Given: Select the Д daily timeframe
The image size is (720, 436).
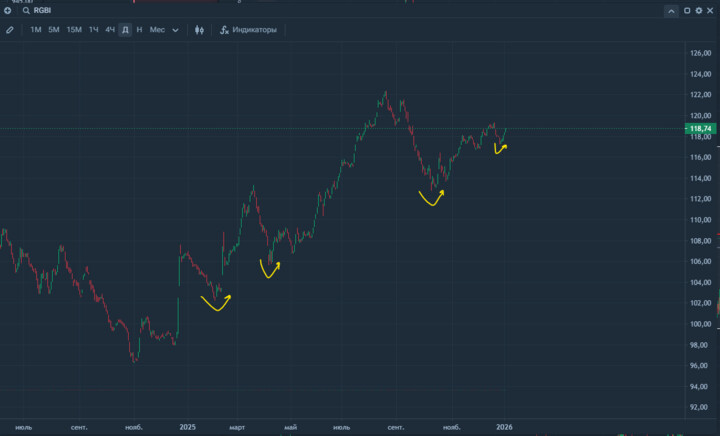Looking at the screenshot, I should pos(125,30).
